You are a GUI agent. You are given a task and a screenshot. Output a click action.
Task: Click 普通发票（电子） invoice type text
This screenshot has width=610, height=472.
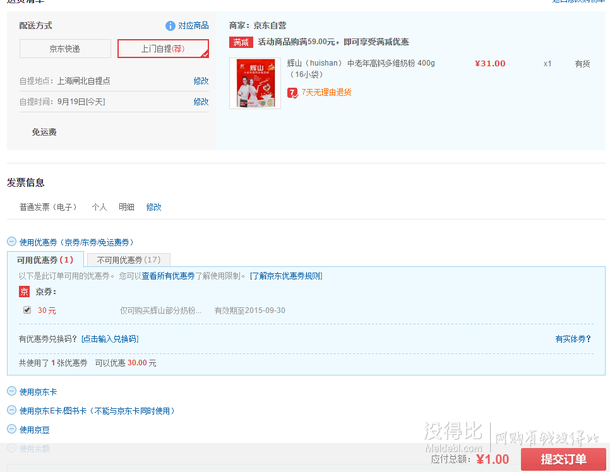48,207
